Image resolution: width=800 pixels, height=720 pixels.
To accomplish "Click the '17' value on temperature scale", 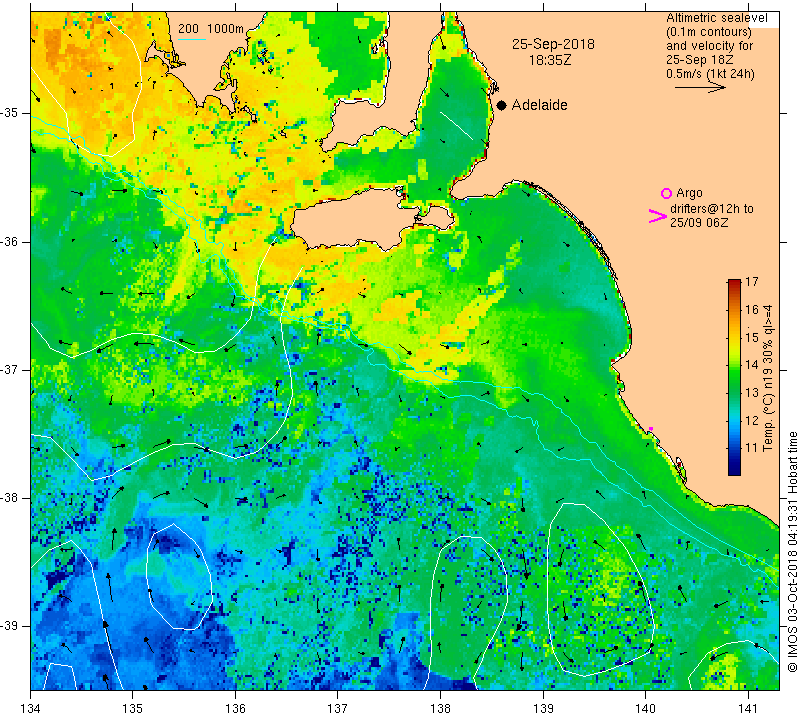I will (752, 282).
